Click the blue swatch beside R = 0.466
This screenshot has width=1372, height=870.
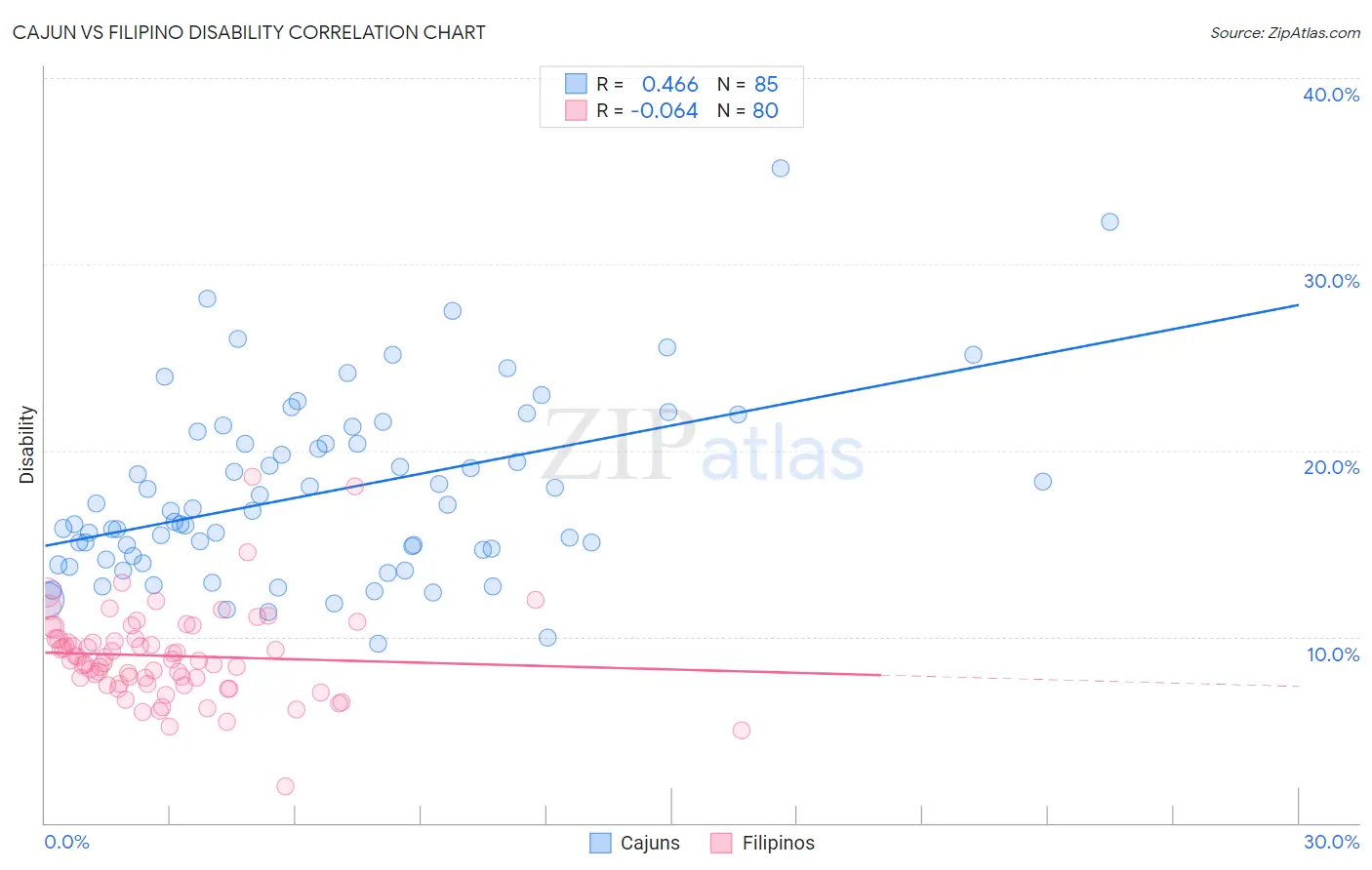(576, 84)
